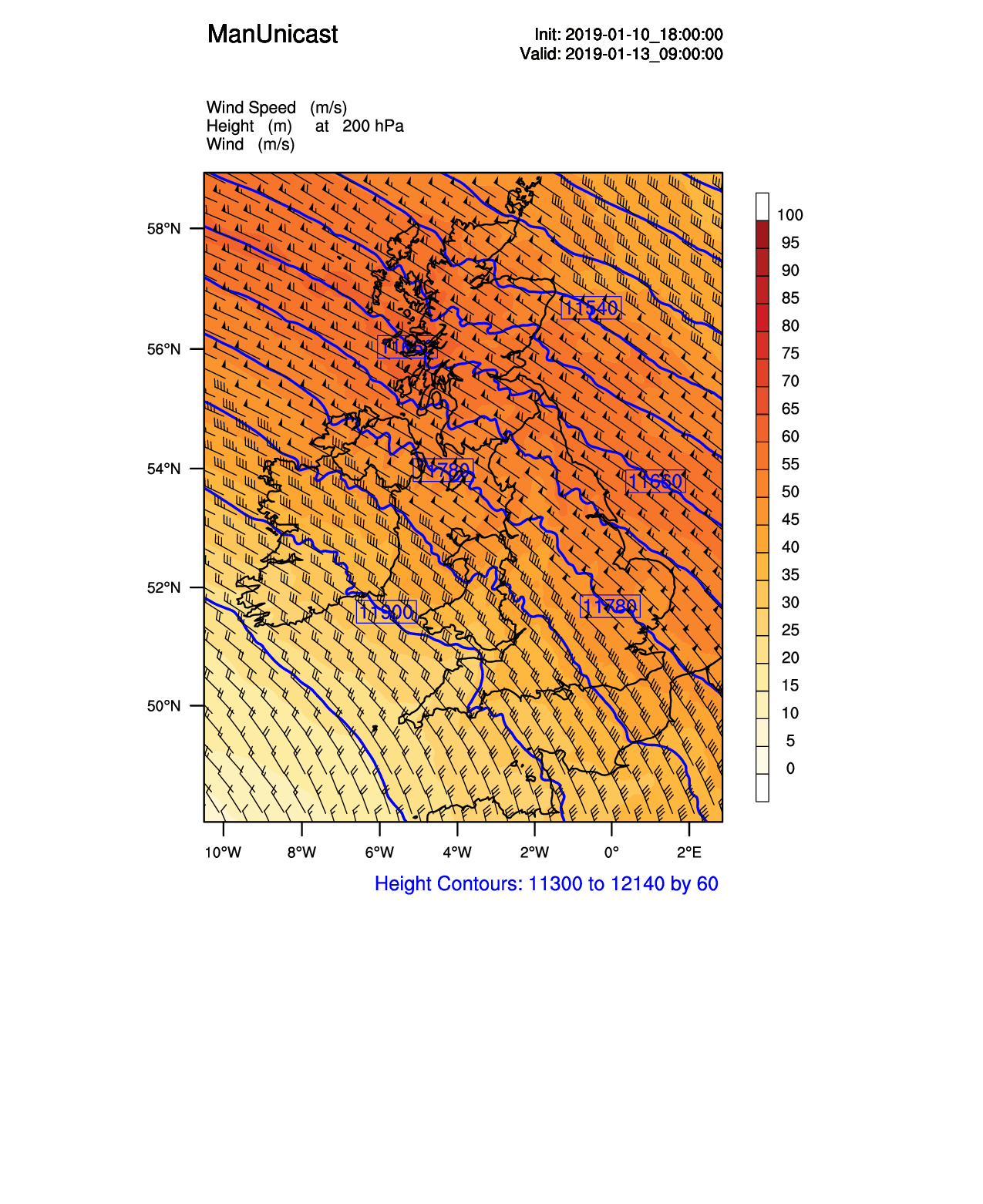Select the Valid: 2019-01-13_09:00:00 timestamp
This screenshot has width=983, height=1204.
point(621,54)
